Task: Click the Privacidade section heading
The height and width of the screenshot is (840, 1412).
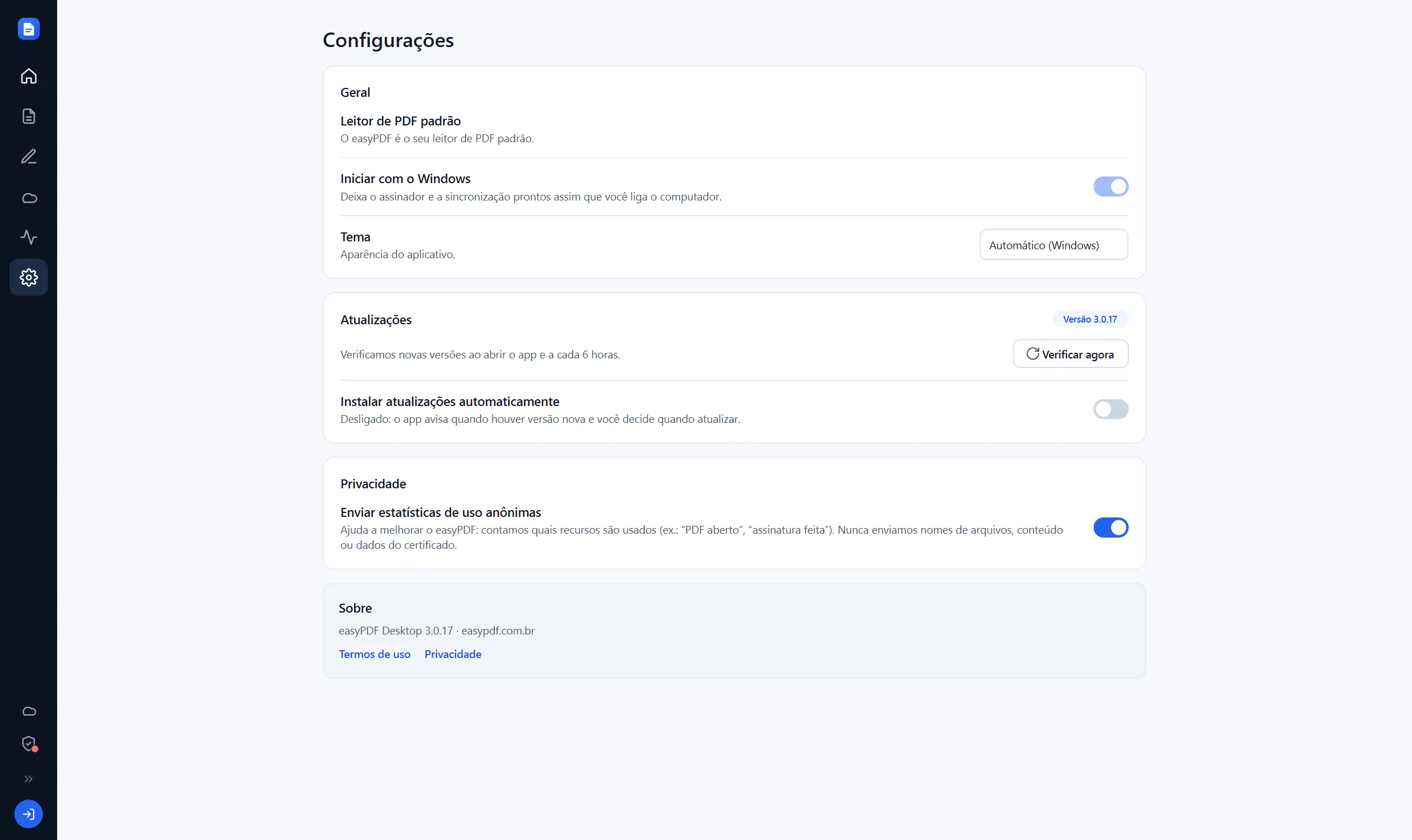Action: pyautogui.click(x=373, y=484)
